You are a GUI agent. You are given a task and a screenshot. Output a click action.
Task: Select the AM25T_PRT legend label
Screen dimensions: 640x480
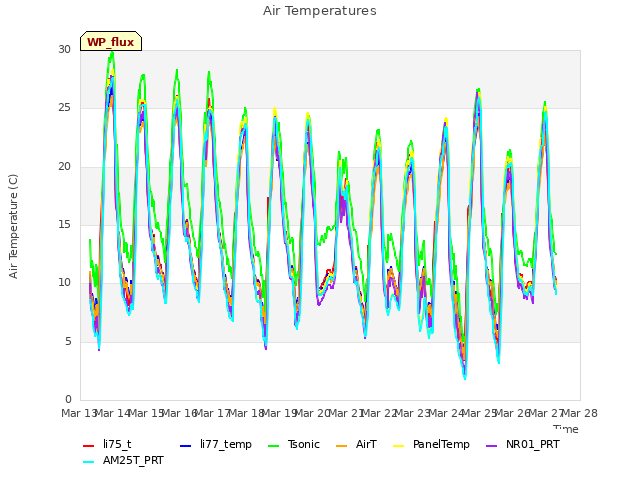click(x=133, y=460)
